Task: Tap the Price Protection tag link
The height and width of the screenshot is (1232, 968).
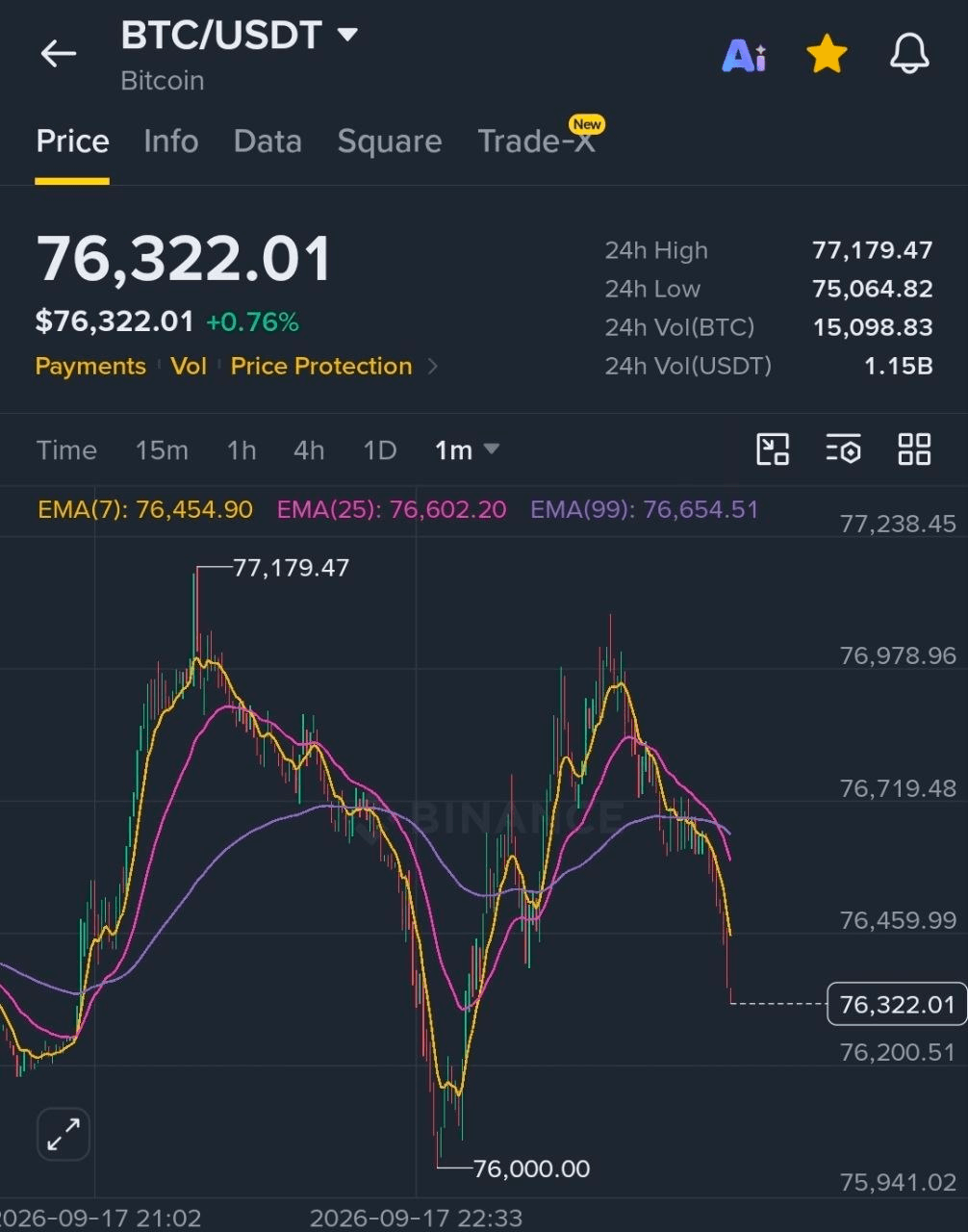Action: (321, 366)
